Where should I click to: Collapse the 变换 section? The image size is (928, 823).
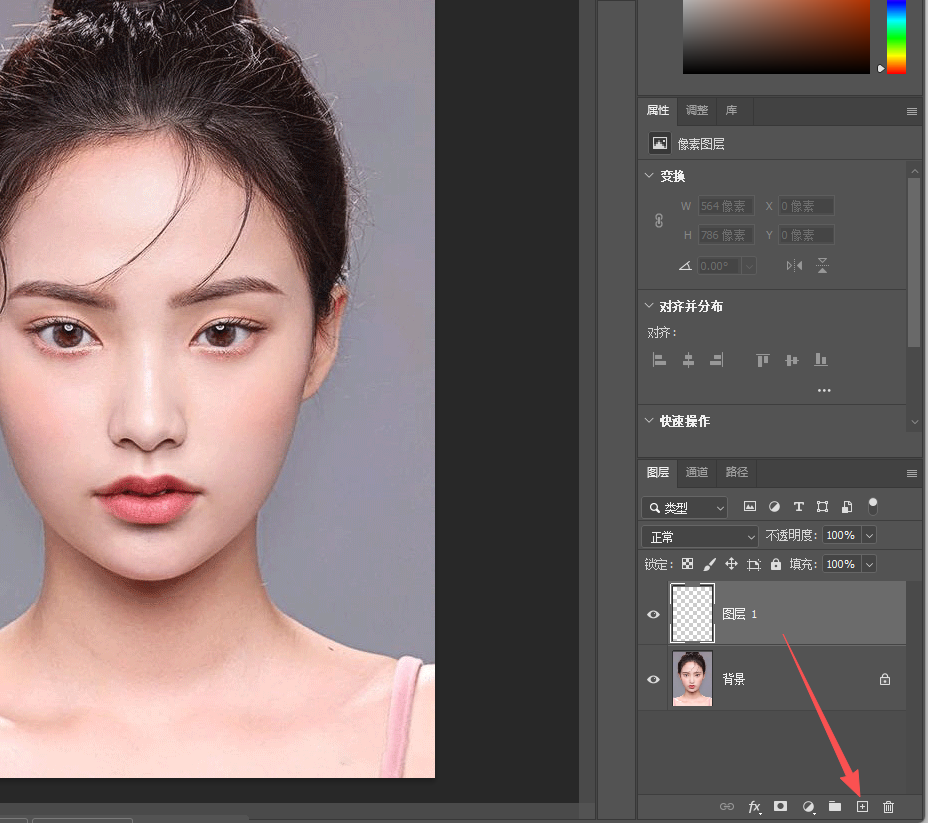[x=649, y=176]
